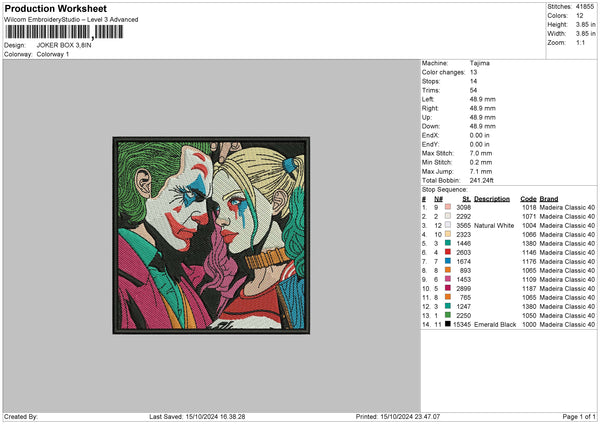This screenshot has width=600, height=424.
Task: Click the teal swatch beside 1446 stitches
Action: tap(448, 243)
